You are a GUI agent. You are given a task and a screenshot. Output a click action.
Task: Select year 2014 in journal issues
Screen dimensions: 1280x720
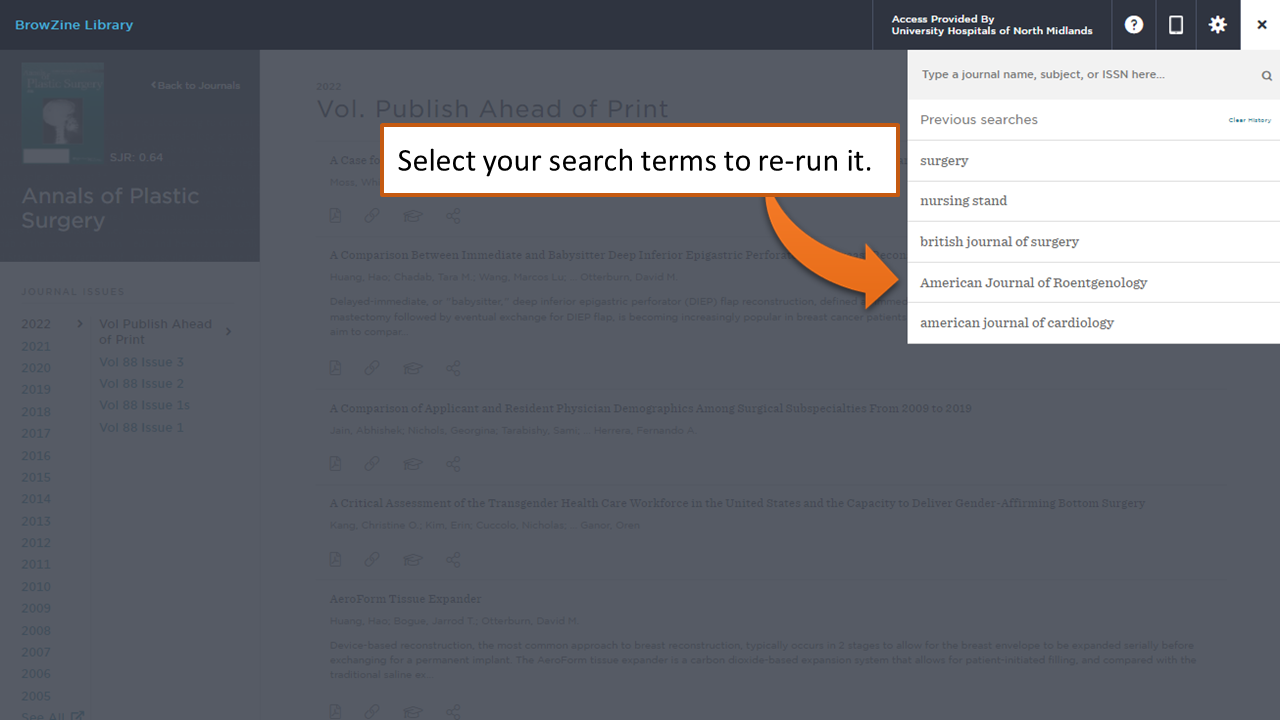tap(36, 499)
